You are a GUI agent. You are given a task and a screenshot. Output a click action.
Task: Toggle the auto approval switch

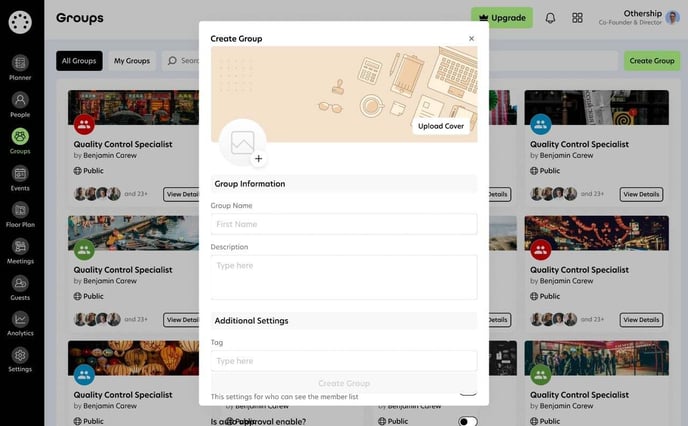(468, 421)
